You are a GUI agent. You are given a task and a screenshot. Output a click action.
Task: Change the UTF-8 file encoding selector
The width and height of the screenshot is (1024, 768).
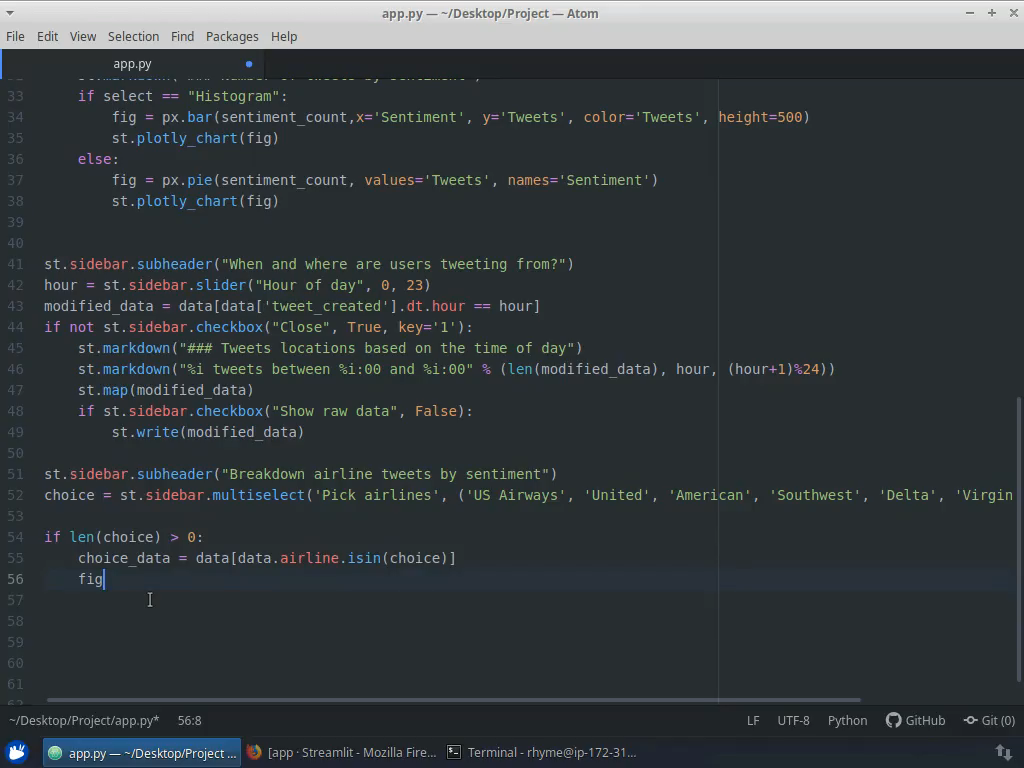[x=793, y=720]
